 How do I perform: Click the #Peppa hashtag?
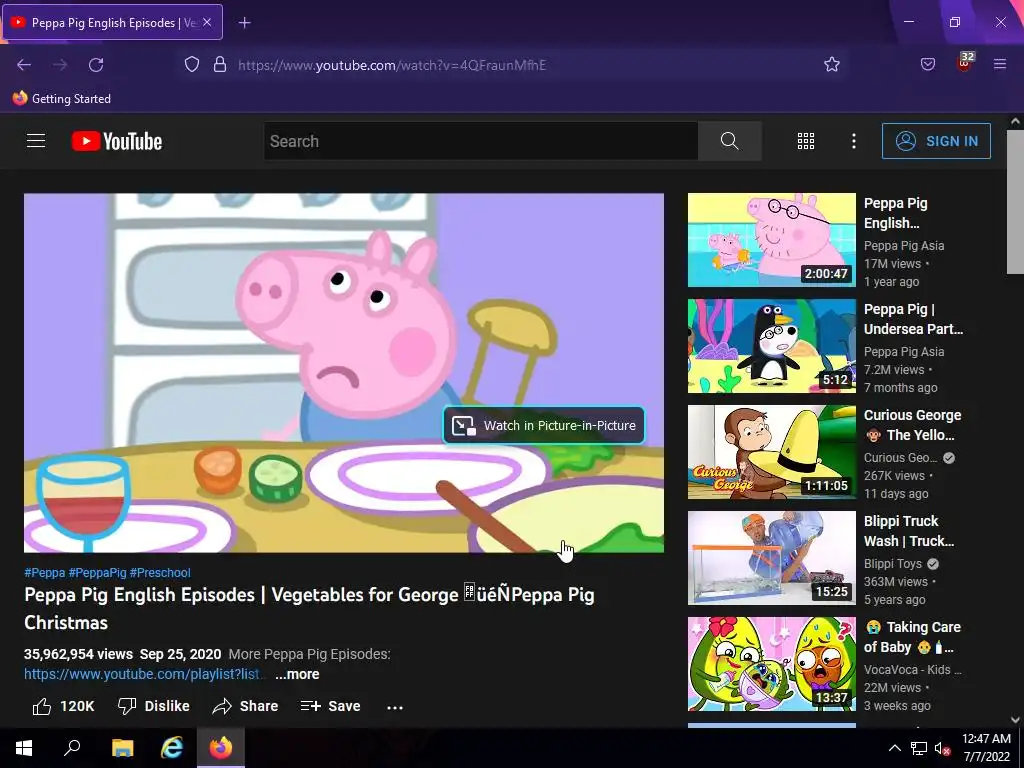click(x=44, y=573)
